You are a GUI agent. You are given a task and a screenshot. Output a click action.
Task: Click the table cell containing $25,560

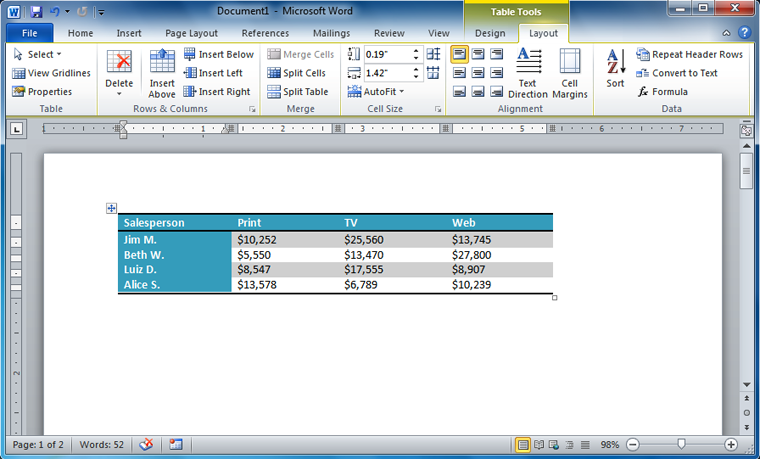coord(392,240)
